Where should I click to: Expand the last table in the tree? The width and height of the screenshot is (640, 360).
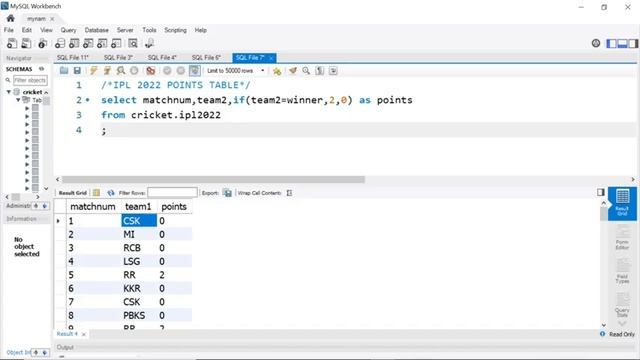27,188
